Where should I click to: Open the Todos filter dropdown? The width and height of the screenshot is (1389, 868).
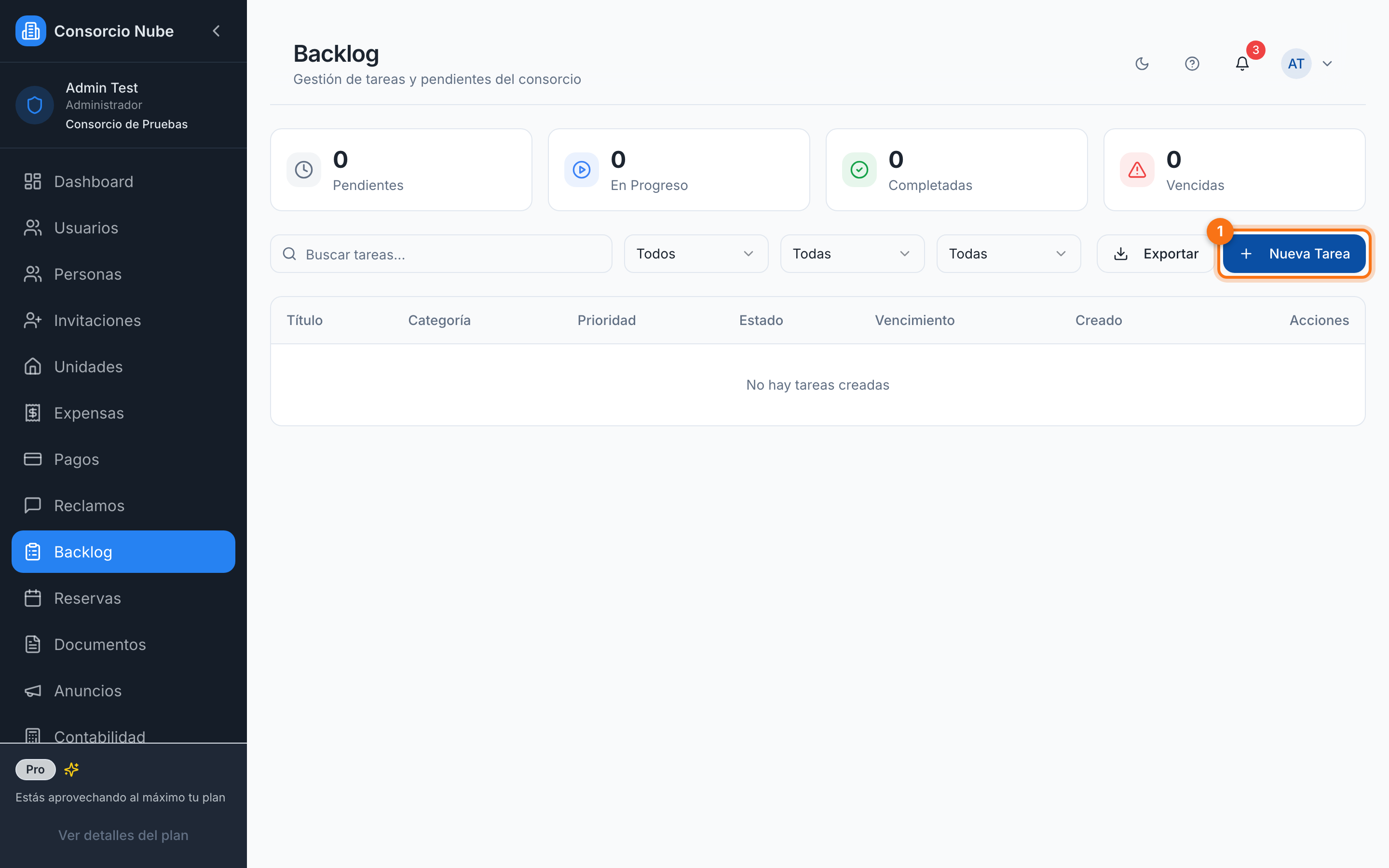pyautogui.click(x=695, y=254)
